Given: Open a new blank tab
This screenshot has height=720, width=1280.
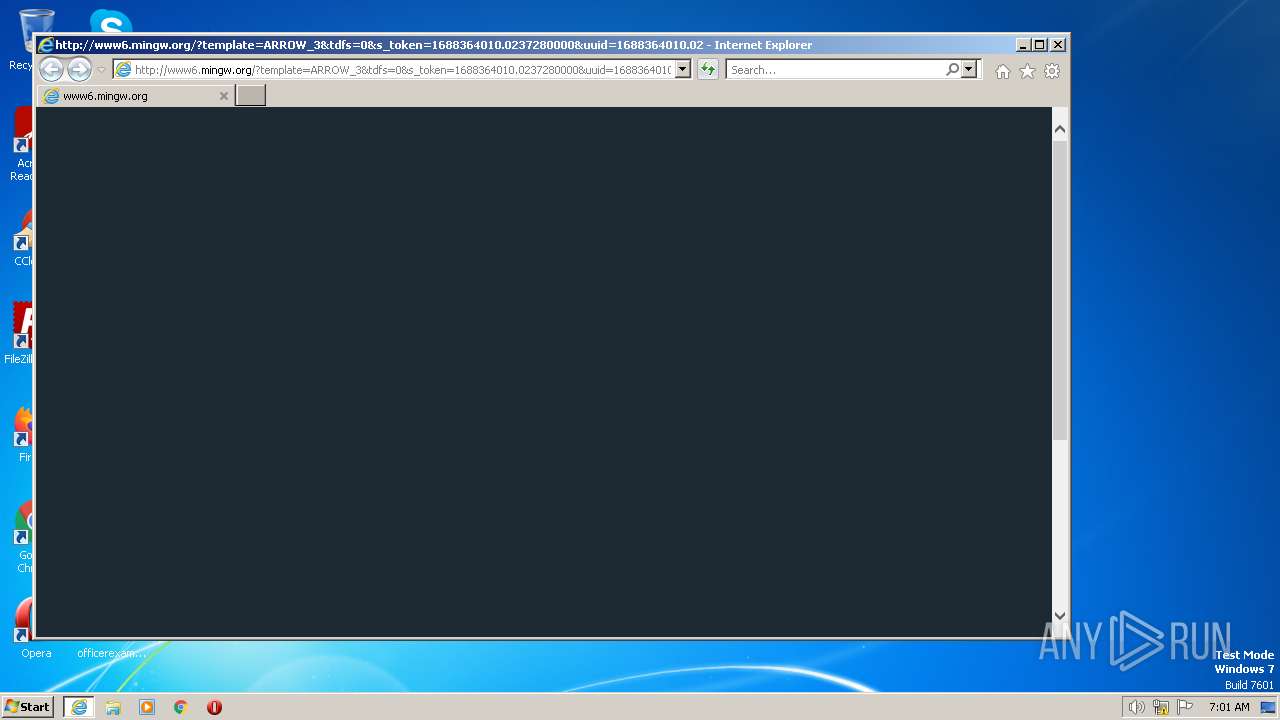Looking at the screenshot, I should click(250, 96).
